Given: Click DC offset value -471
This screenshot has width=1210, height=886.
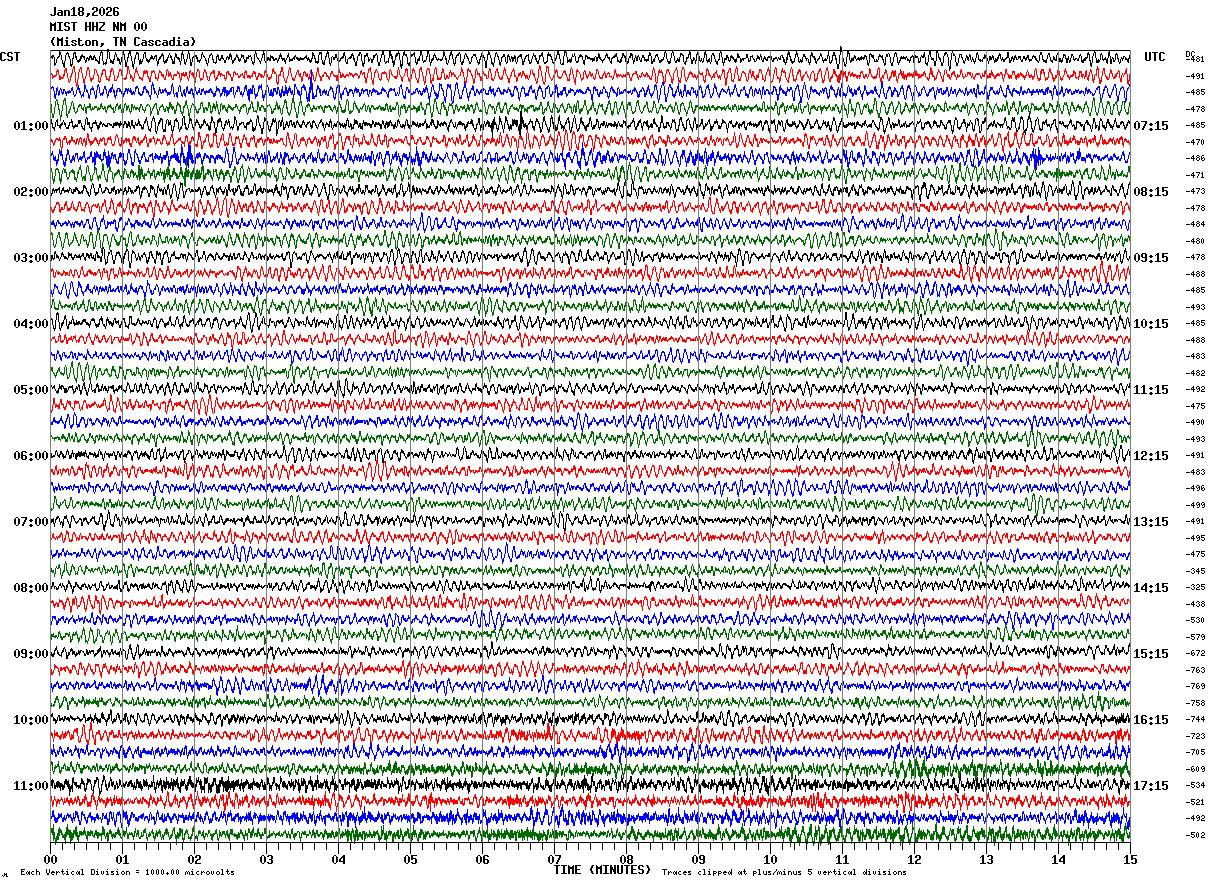Looking at the screenshot, I should tap(1195, 175).
